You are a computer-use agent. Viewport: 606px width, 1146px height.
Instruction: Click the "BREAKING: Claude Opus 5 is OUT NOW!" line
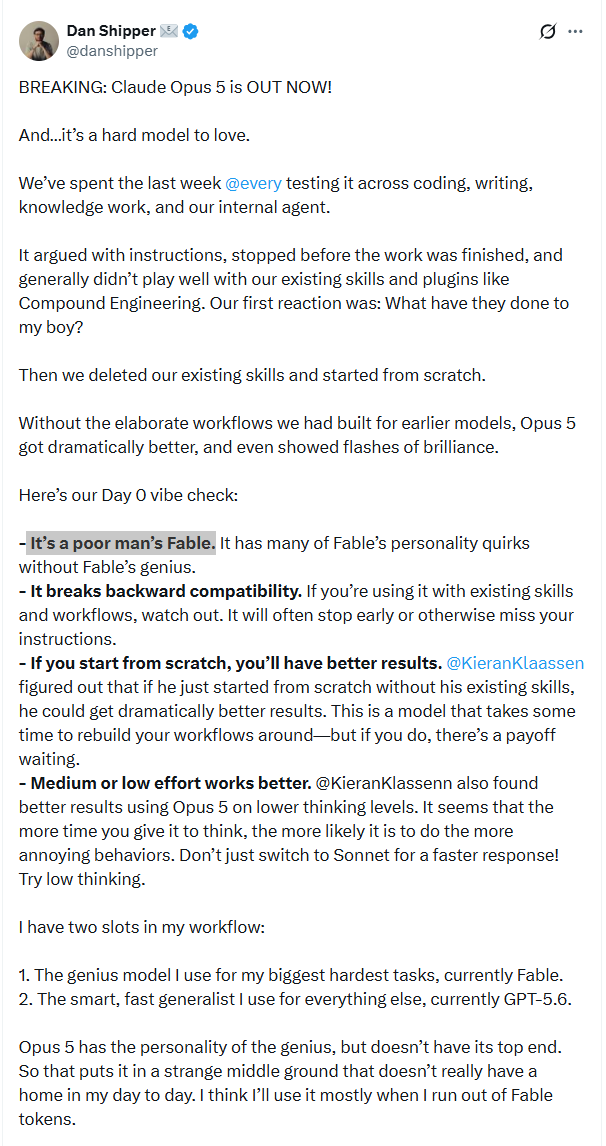click(x=175, y=89)
